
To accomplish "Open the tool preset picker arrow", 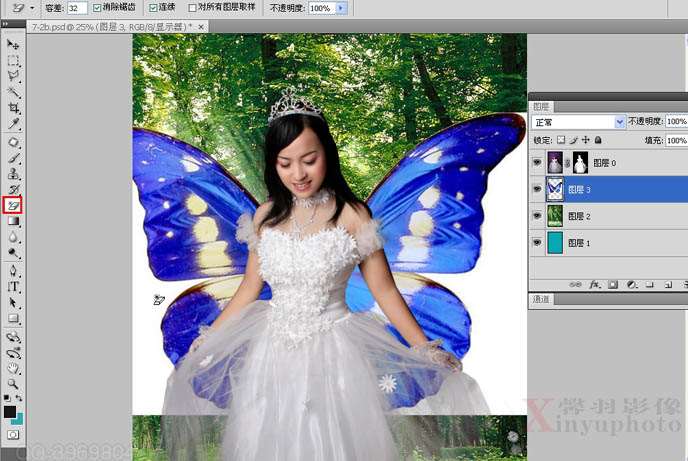I will [x=31, y=8].
